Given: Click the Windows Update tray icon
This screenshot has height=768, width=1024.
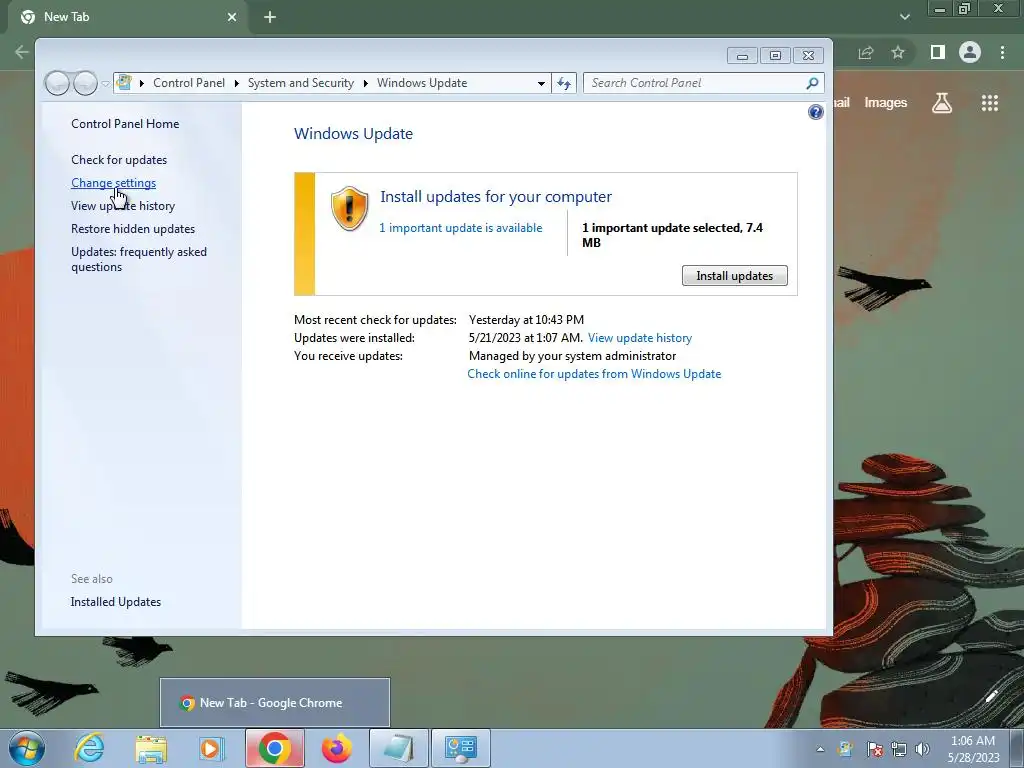Looking at the screenshot, I should [845, 749].
